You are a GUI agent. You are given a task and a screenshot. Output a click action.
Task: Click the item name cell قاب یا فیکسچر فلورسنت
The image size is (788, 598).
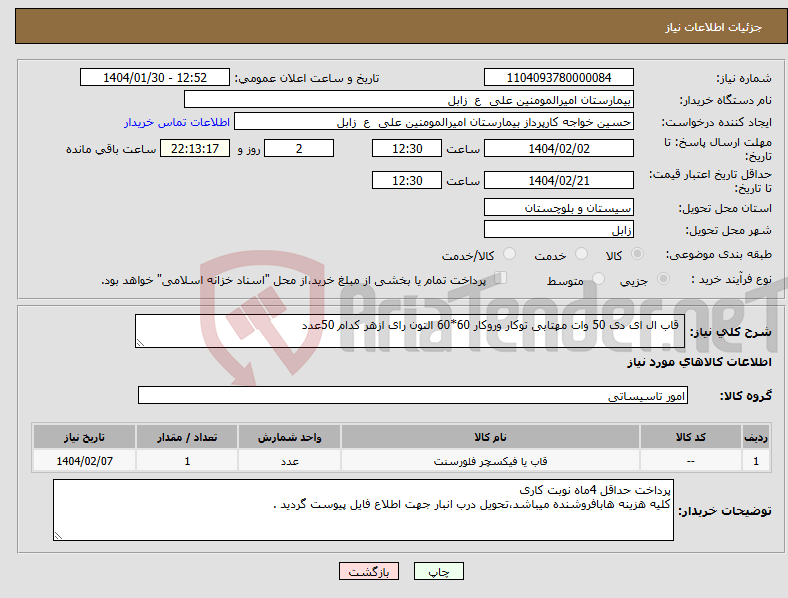click(x=490, y=461)
